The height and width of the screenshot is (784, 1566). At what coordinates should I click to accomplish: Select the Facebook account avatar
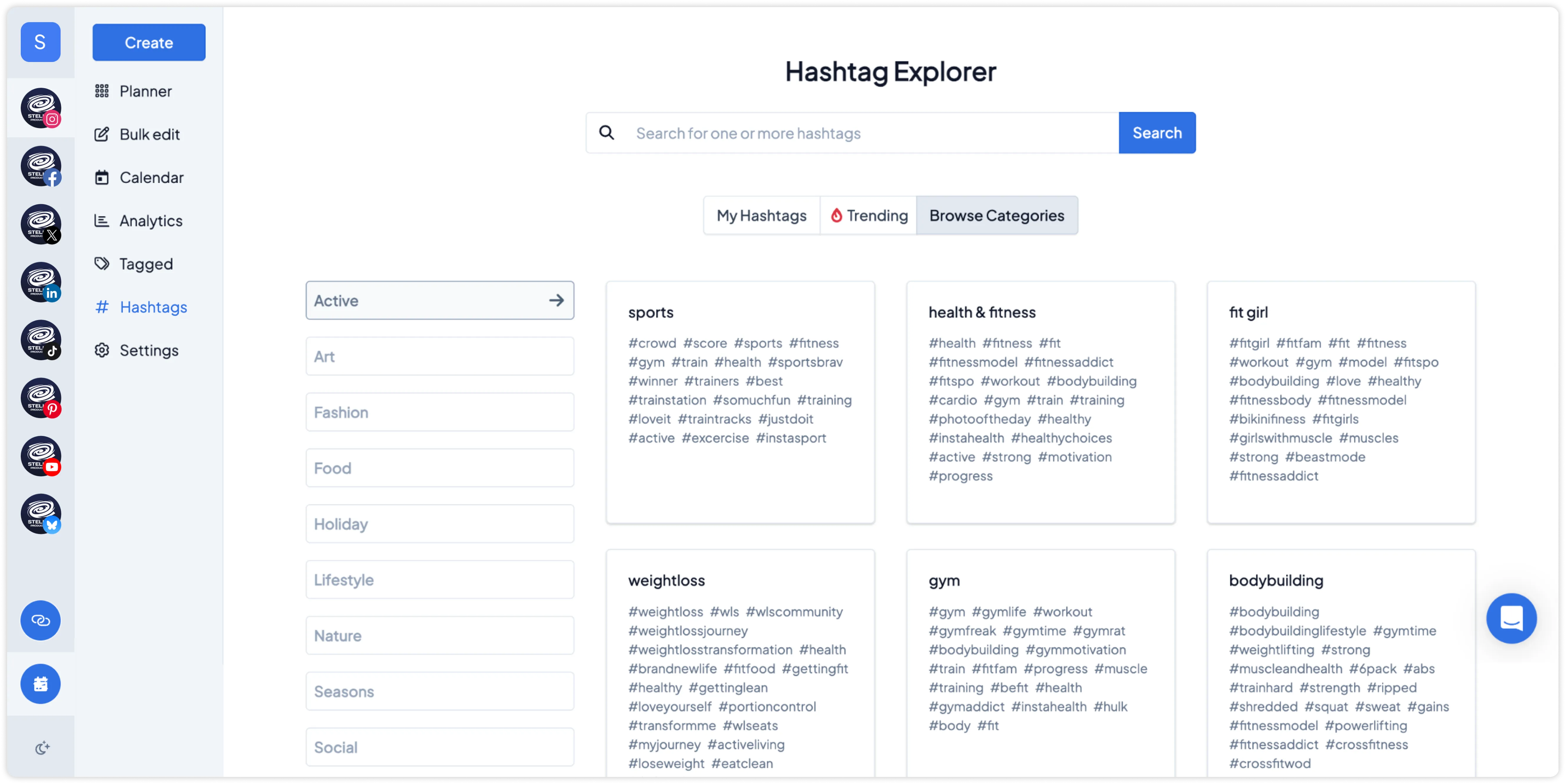pyautogui.click(x=41, y=166)
